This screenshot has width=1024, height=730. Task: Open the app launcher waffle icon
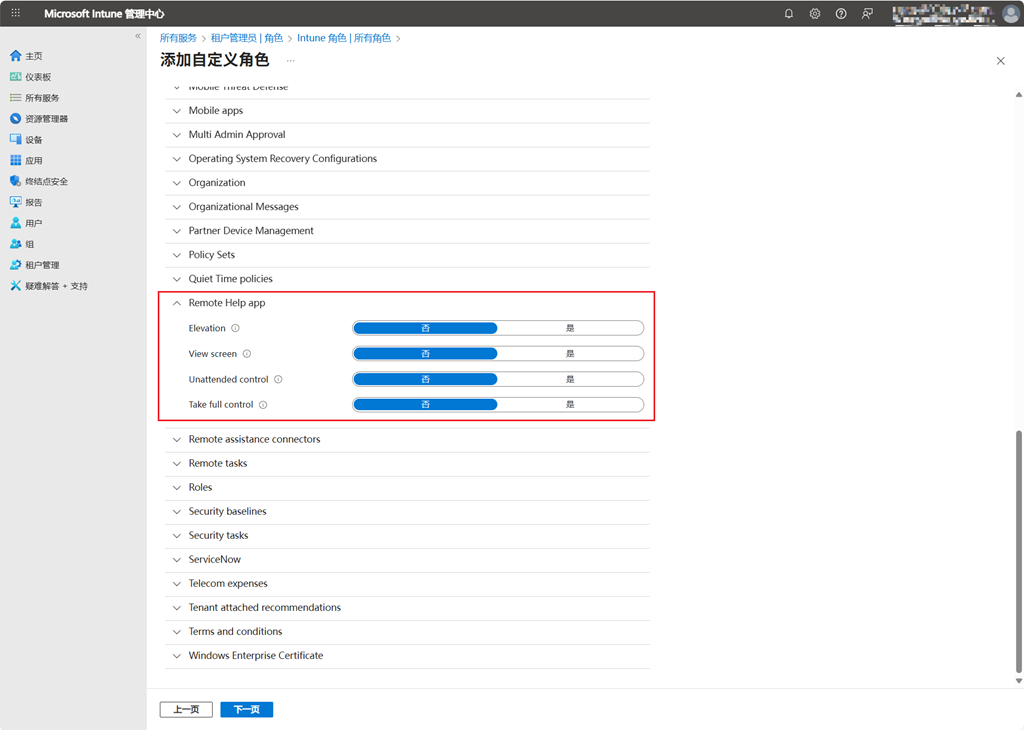click(x=15, y=14)
